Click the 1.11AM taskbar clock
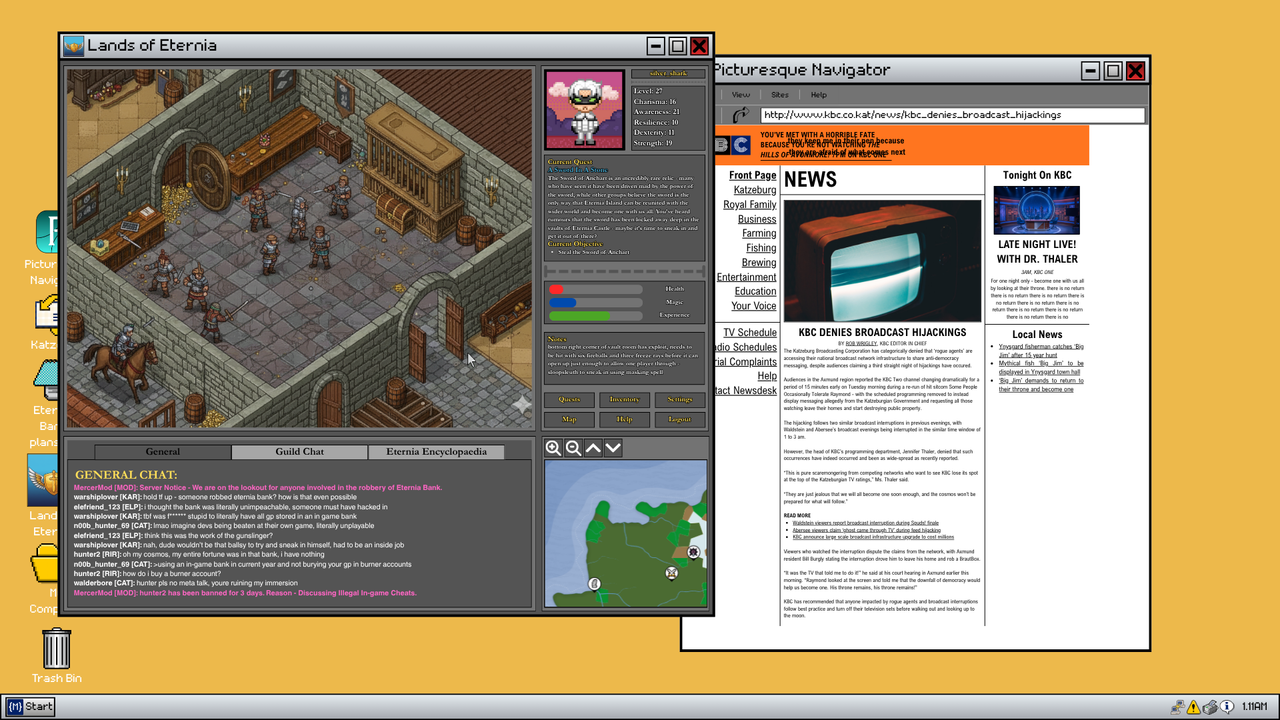Image resolution: width=1280 pixels, height=720 pixels. click(1255, 707)
